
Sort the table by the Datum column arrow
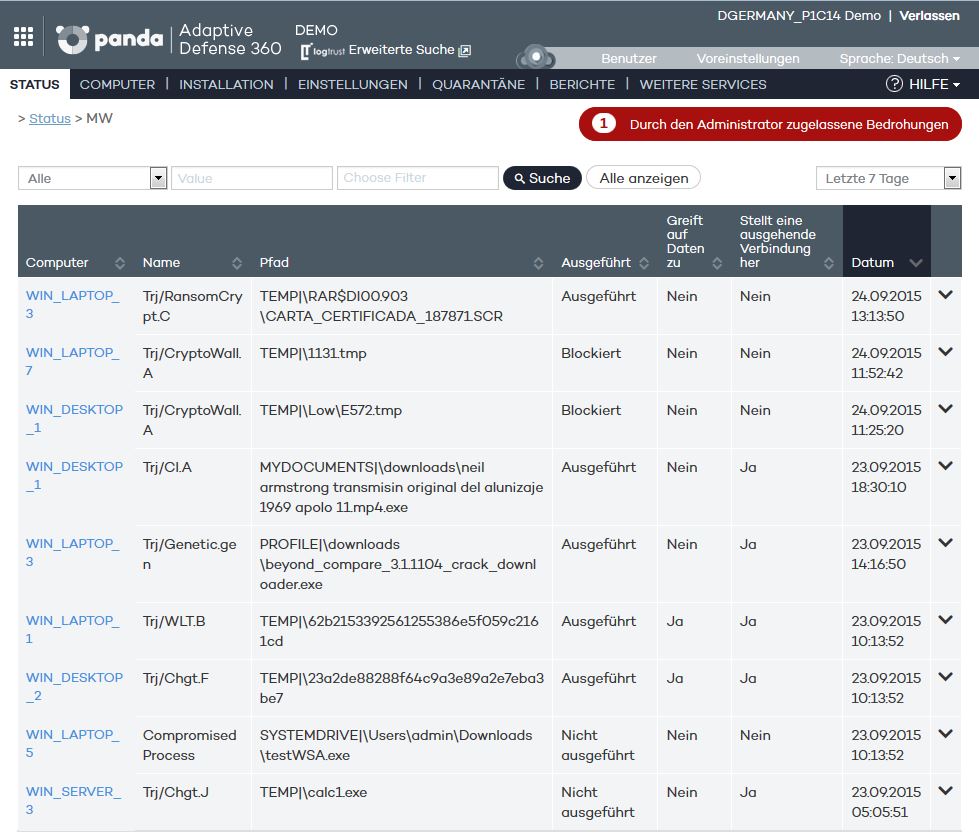(916, 263)
